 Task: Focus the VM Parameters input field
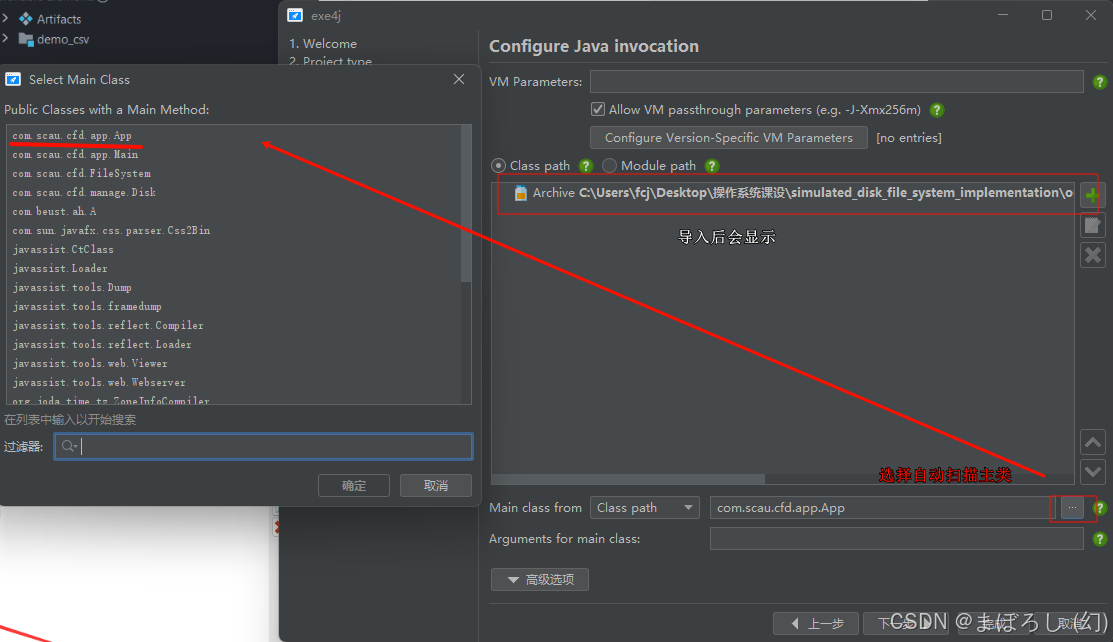836,82
